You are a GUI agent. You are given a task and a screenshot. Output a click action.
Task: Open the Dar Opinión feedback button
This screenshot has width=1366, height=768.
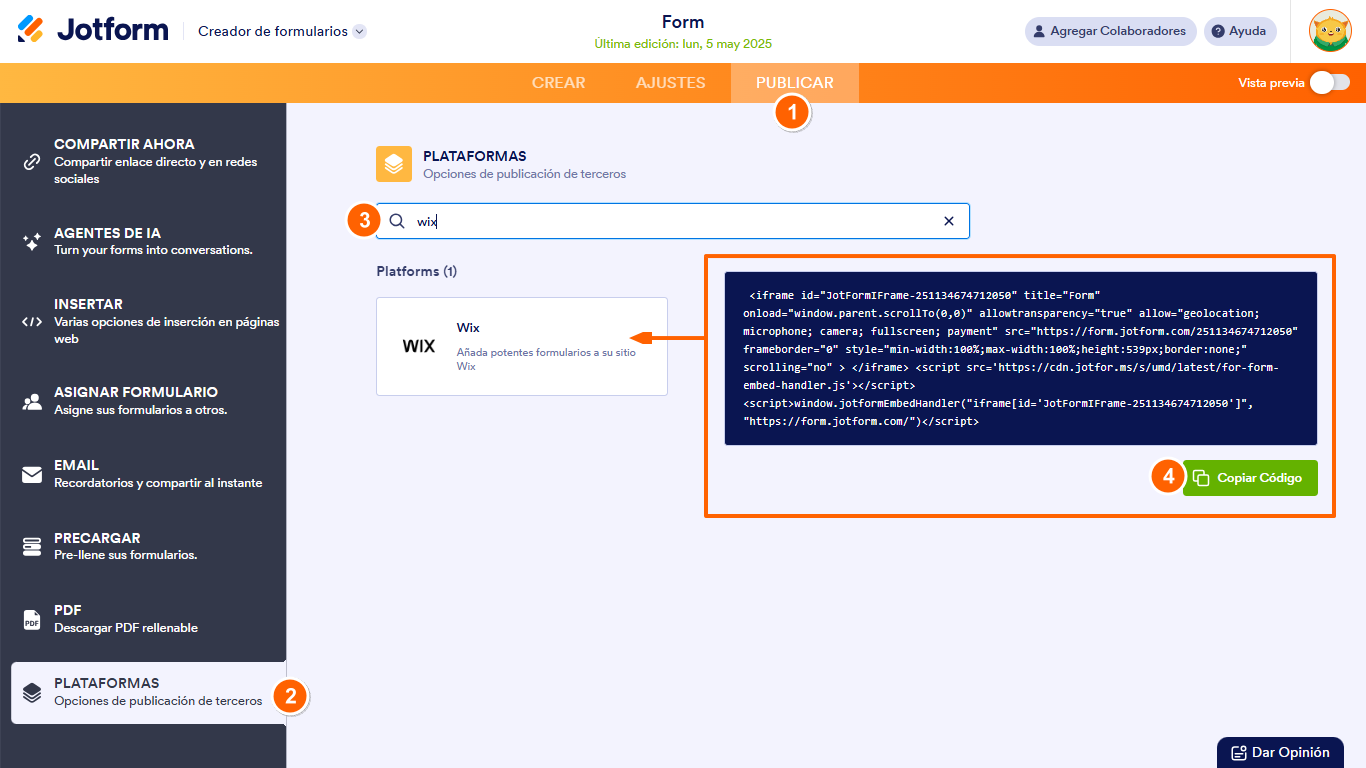click(1281, 753)
